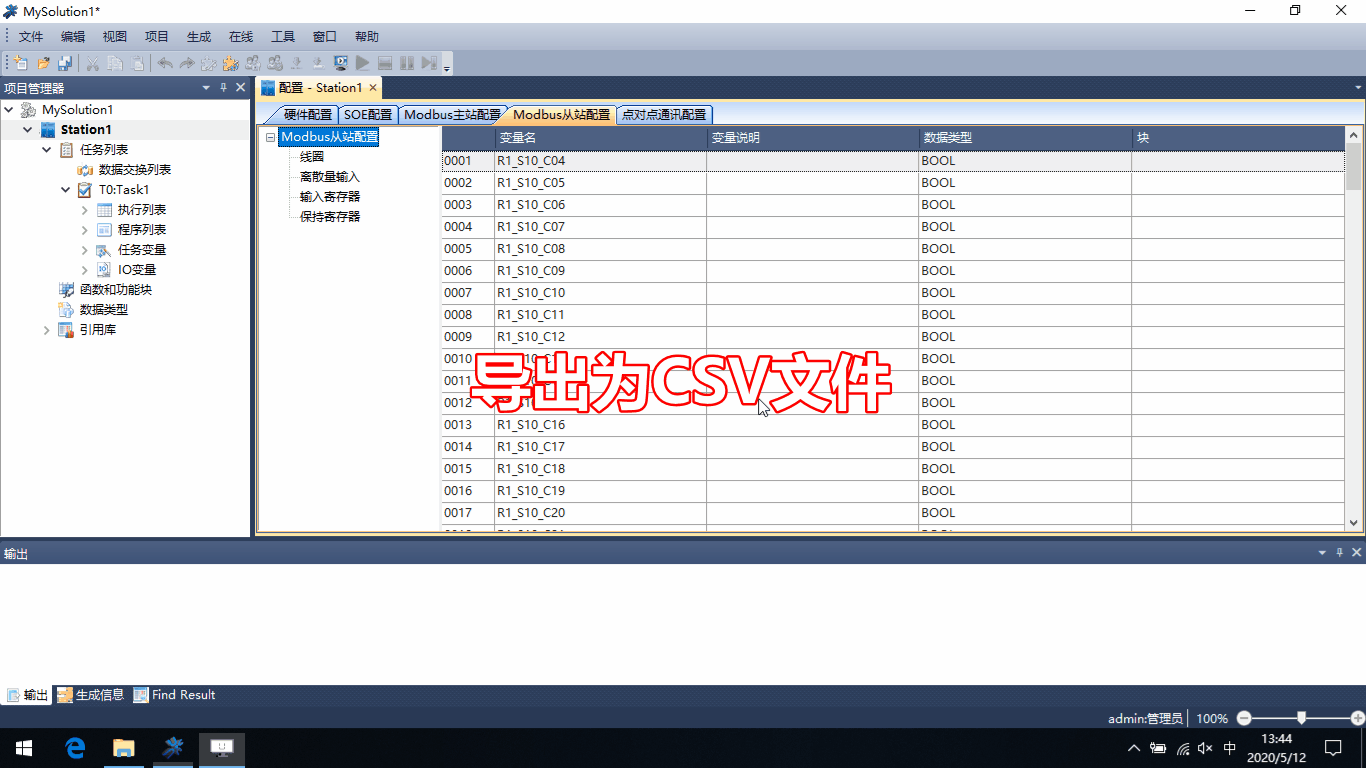
Task: Select 离散量输入 under Modbus从站配置
Action: pos(330,176)
